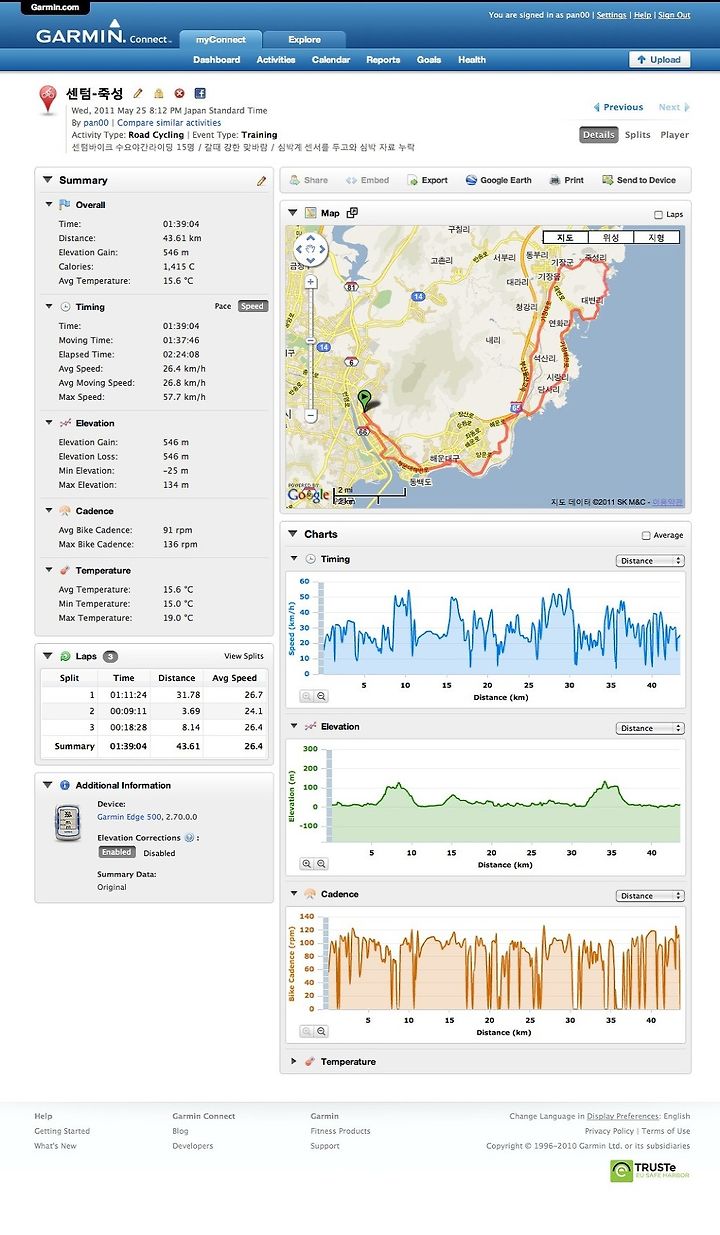Click the map pan control wheel
Screen dimensions: 720x1235
(x=311, y=248)
